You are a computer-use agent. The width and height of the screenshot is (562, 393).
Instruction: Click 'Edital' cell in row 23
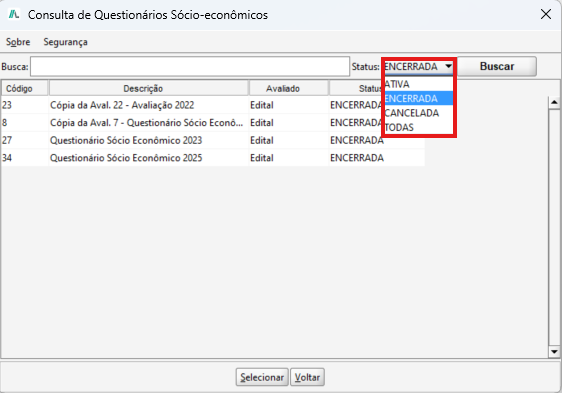click(289, 105)
